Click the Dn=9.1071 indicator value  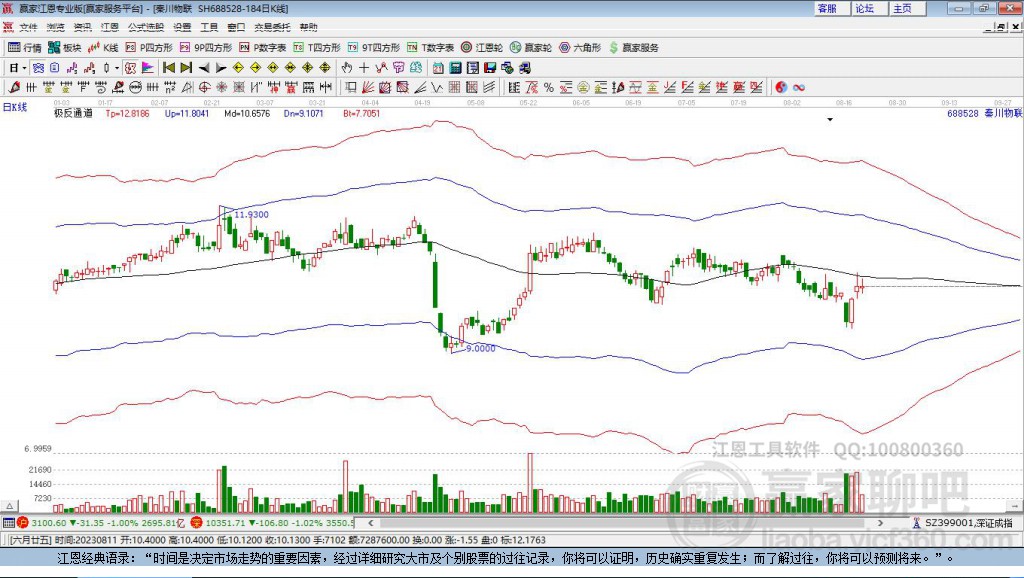(304, 113)
